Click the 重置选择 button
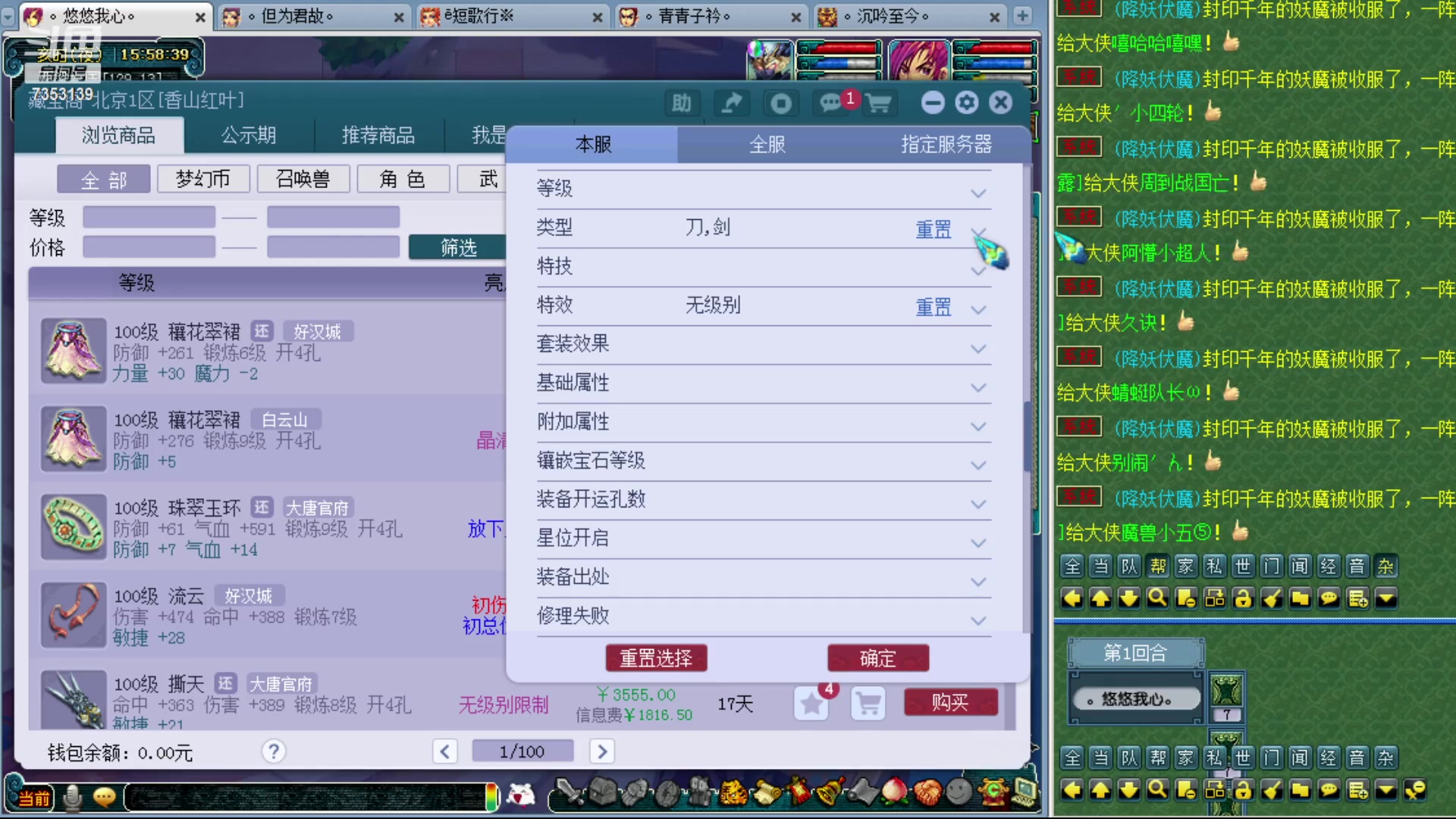The height and width of the screenshot is (819, 1456). tap(656, 658)
